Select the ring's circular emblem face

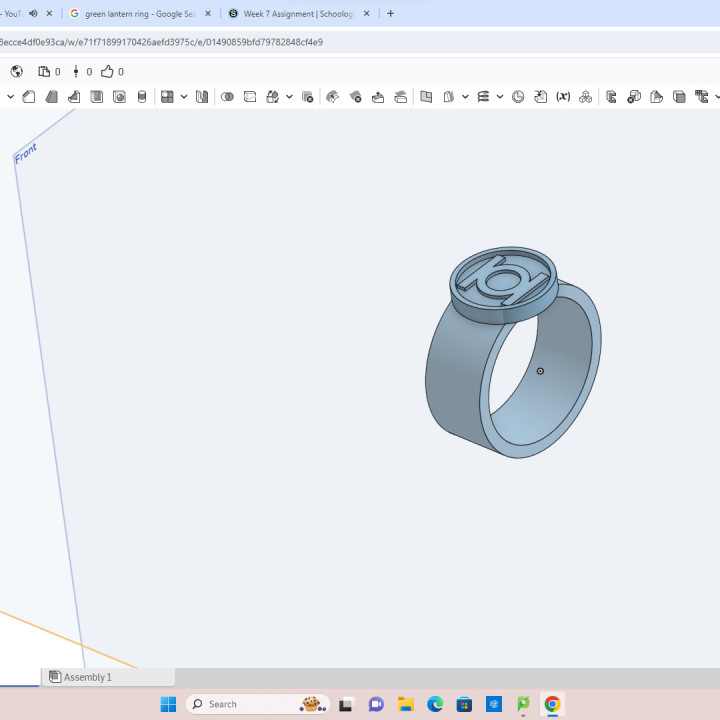[x=503, y=280]
